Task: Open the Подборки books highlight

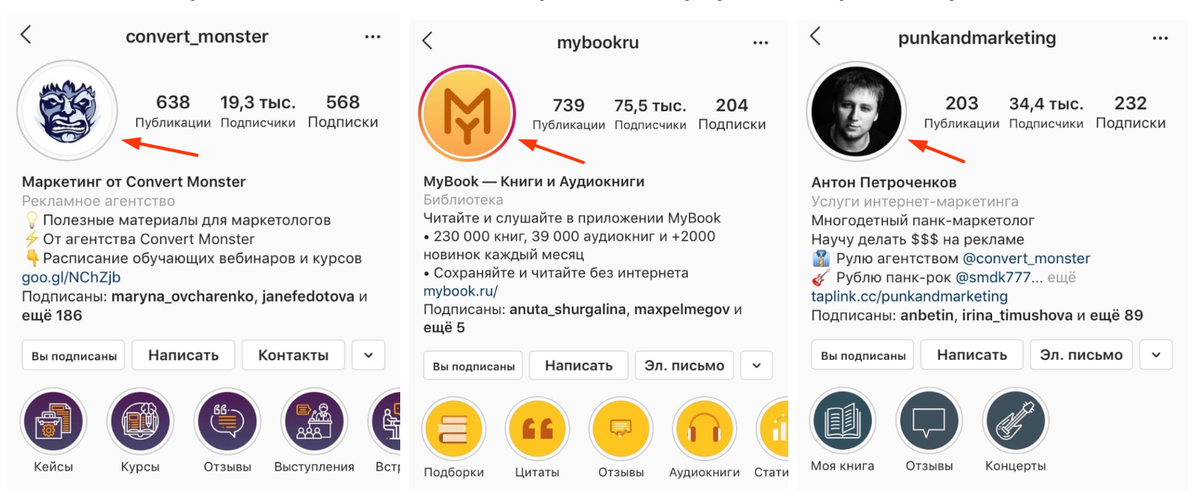Action: [x=454, y=428]
